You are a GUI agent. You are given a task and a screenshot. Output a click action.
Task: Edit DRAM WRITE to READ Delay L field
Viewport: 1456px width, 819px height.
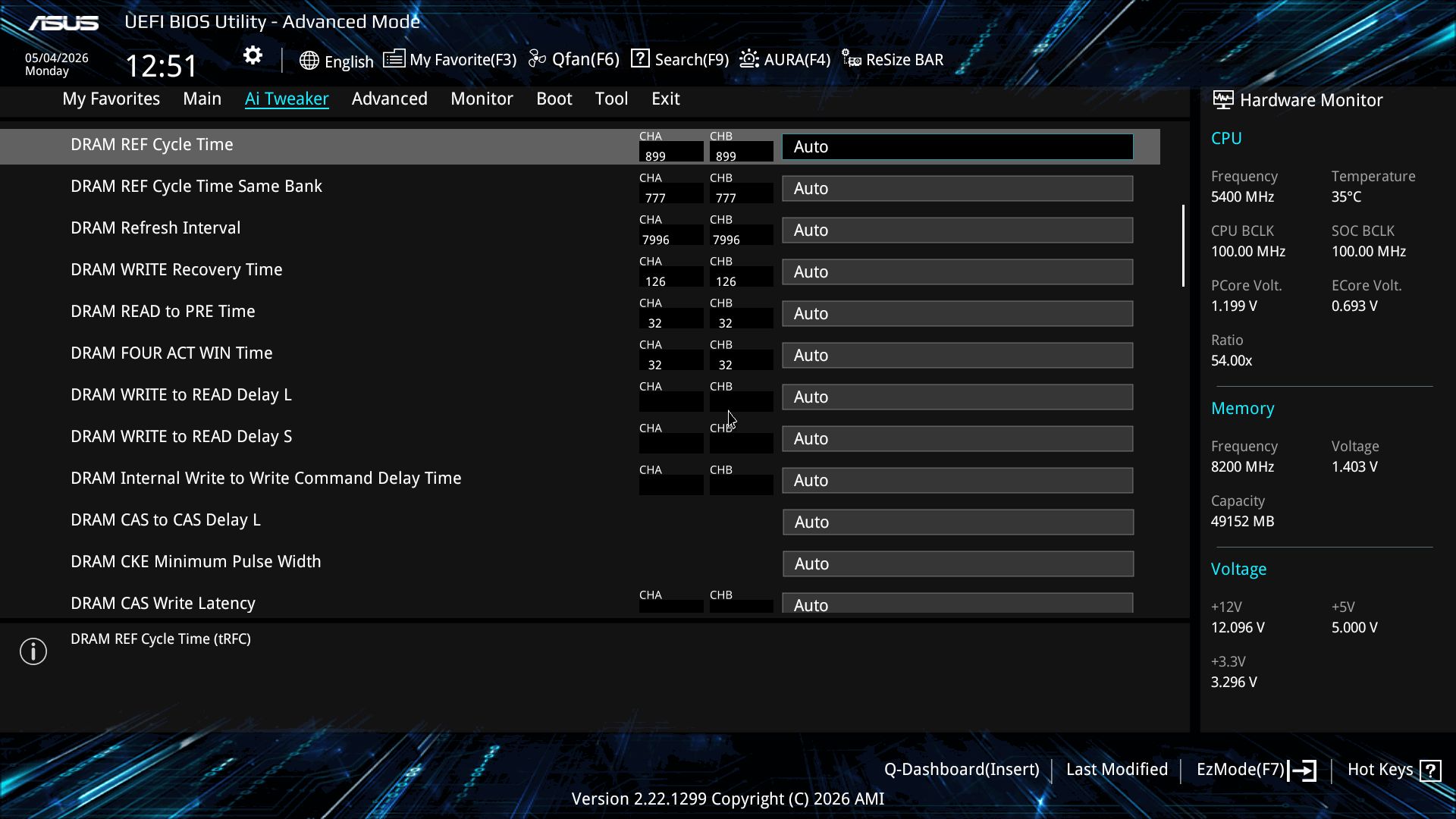[x=958, y=397]
